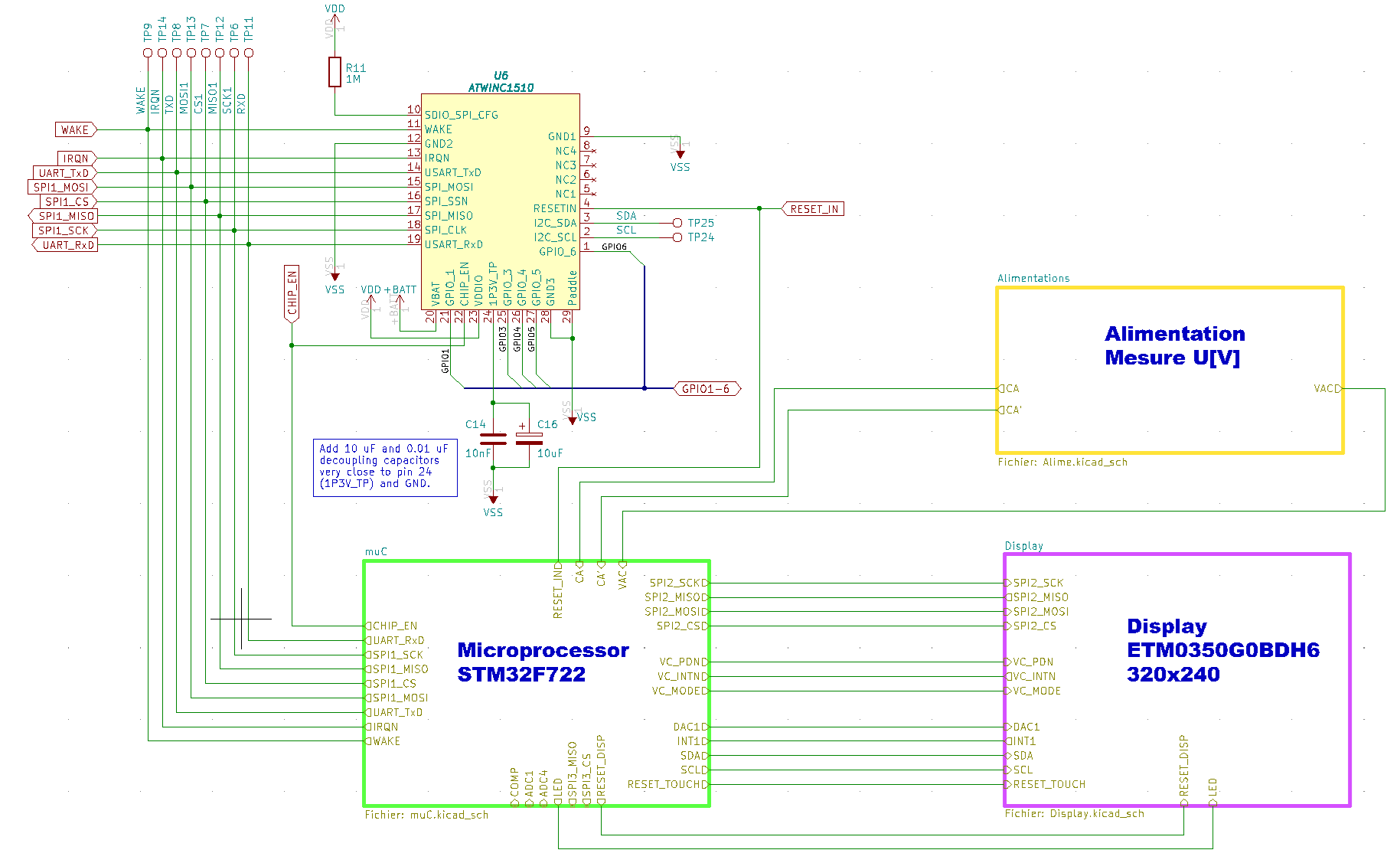Click the UART_TxD pin on muC sheet
The height and width of the screenshot is (863, 1400).
pyautogui.click(x=394, y=712)
